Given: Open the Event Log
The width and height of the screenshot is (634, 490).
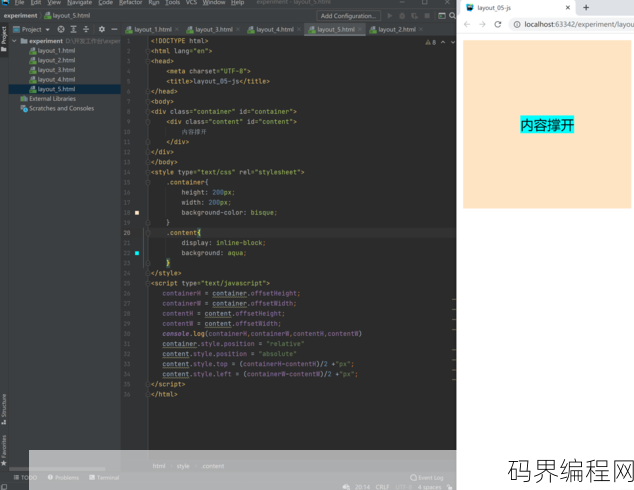Looking at the screenshot, I should (x=427, y=477).
